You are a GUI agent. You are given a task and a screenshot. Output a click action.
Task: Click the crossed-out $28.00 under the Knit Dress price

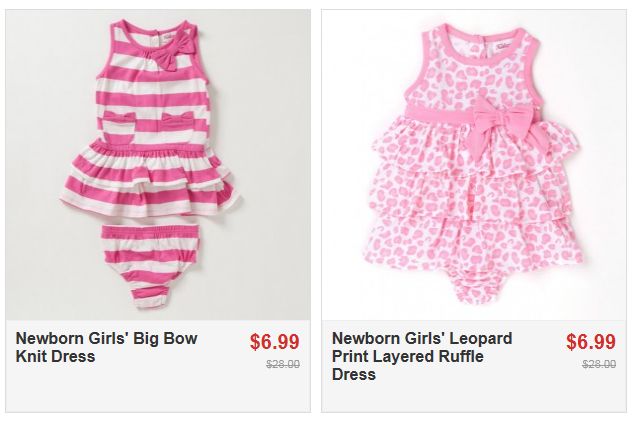point(283,365)
